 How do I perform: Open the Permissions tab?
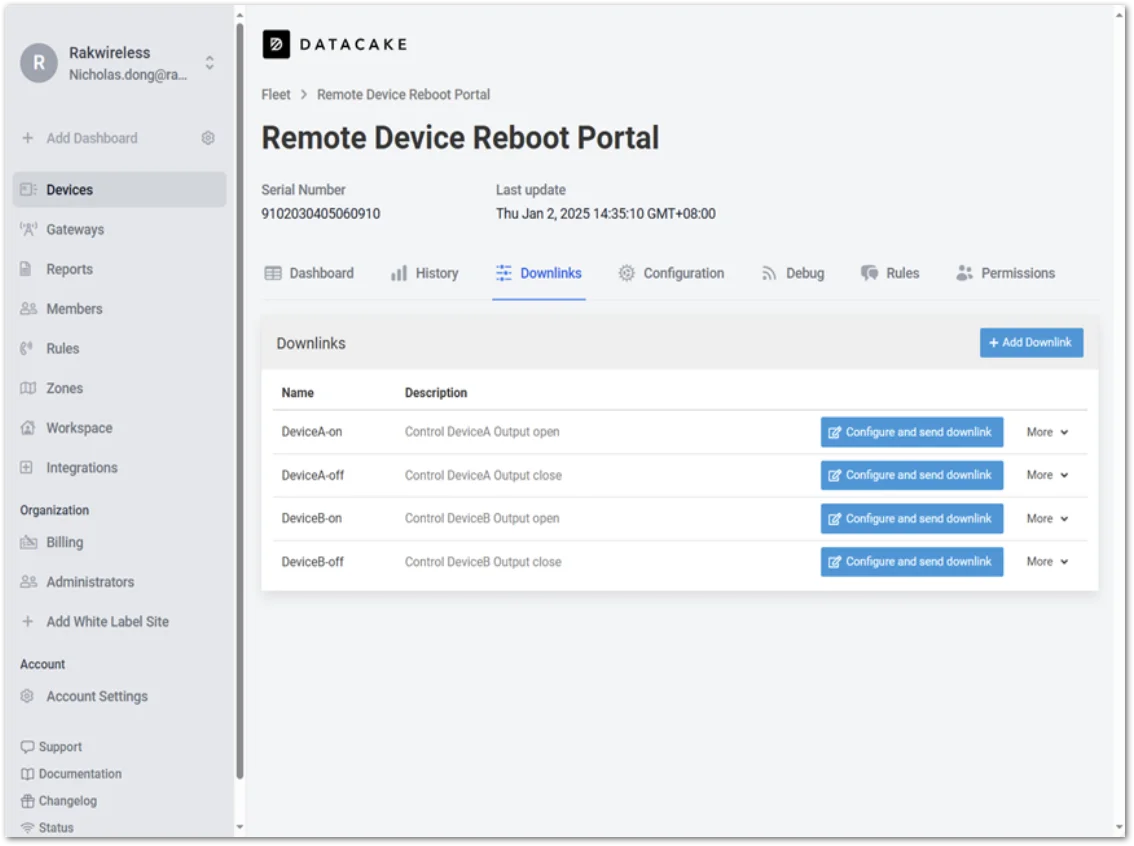(x=1005, y=273)
